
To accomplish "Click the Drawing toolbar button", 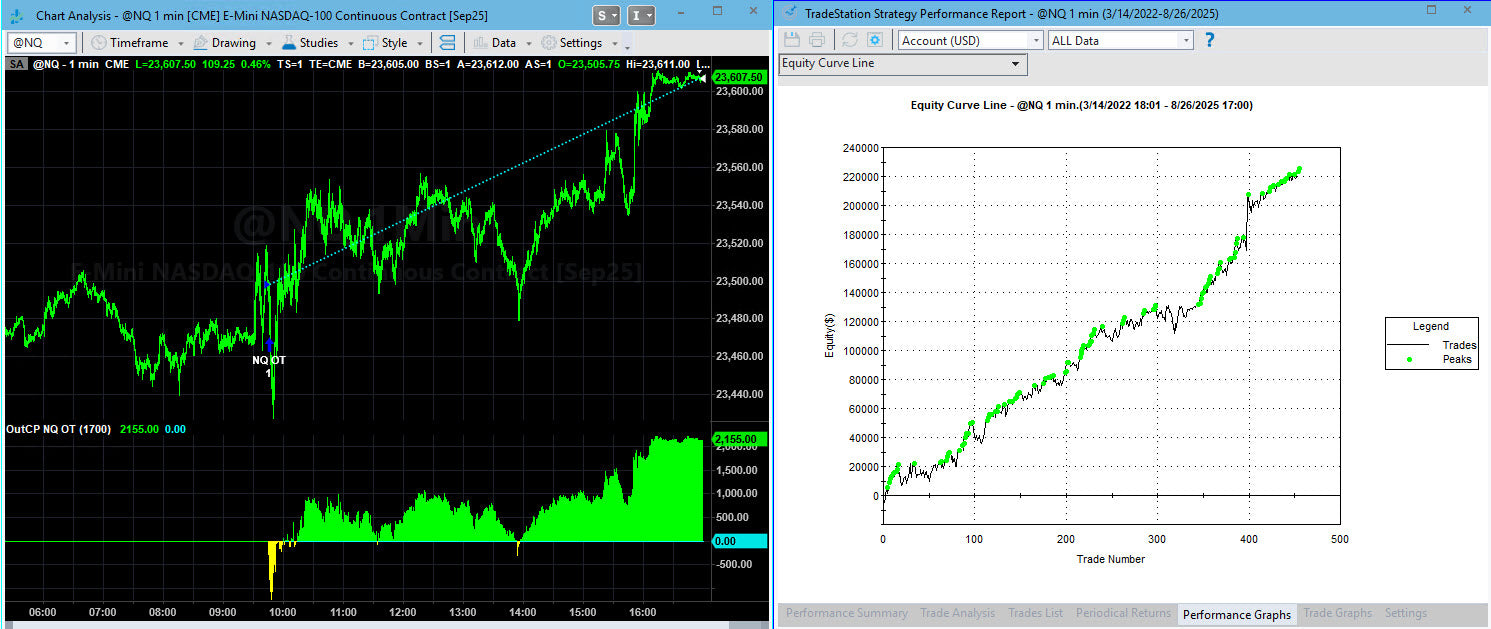I will click(224, 43).
